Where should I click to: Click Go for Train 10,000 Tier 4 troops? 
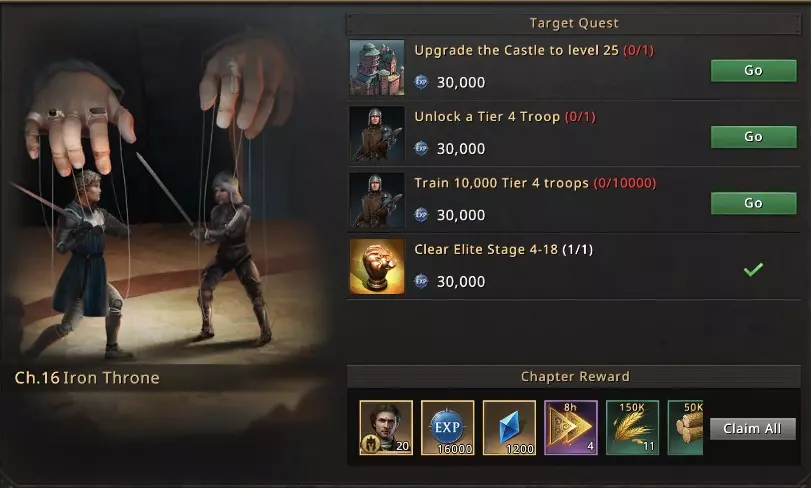click(x=754, y=203)
